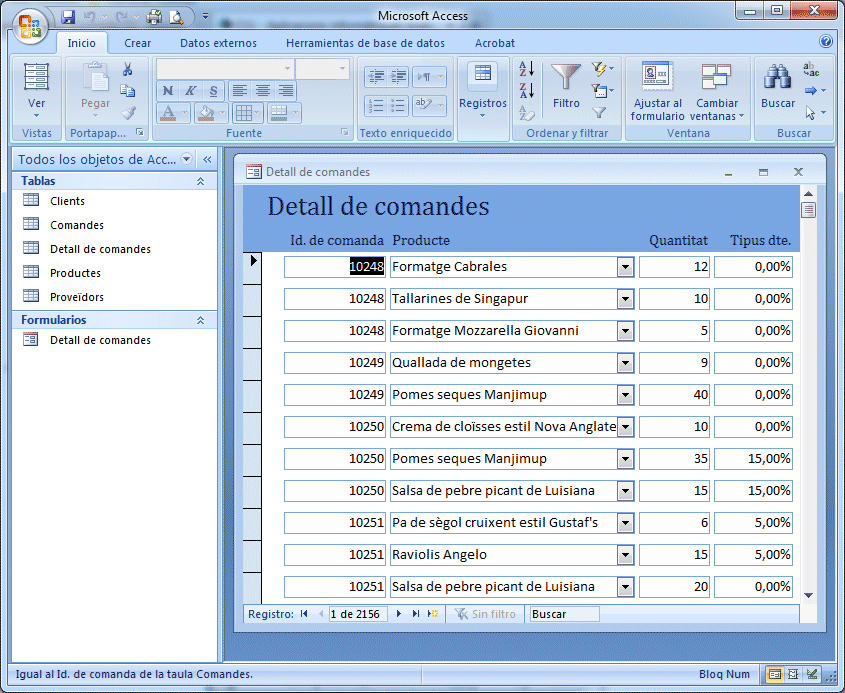Open Access Help question mark
This screenshot has height=693, width=845.
826,41
